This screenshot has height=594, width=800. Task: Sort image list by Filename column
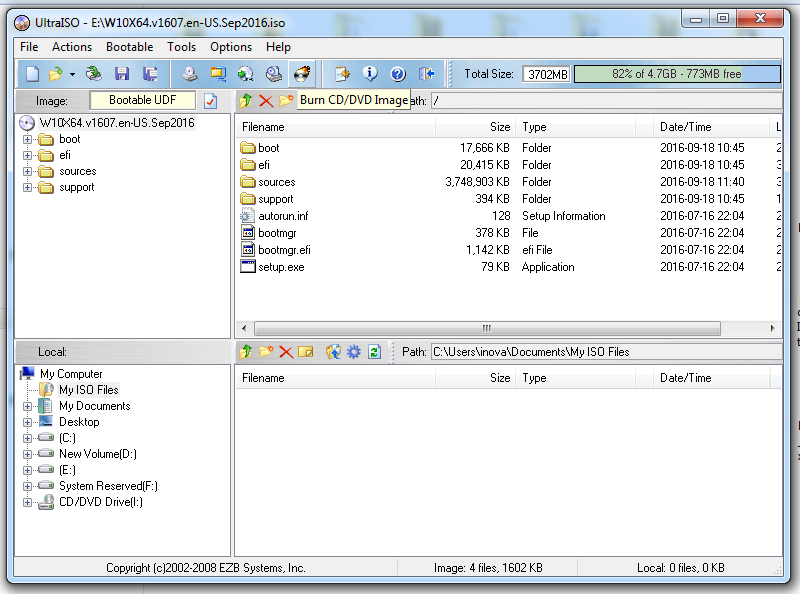pyautogui.click(x=336, y=127)
